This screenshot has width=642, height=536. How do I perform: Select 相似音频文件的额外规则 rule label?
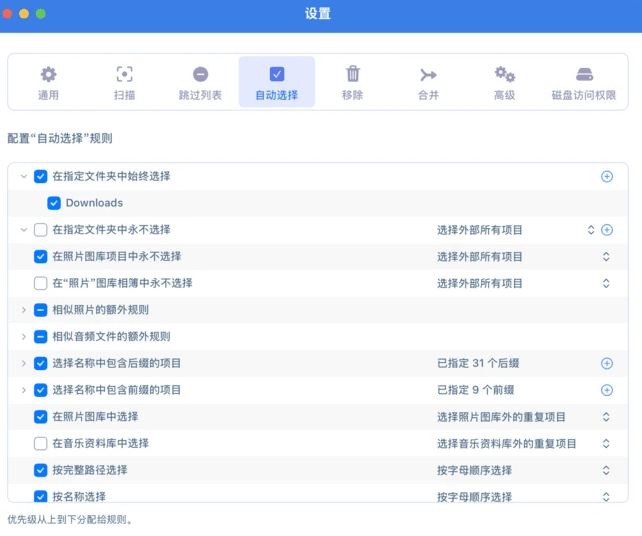[x=111, y=337]
